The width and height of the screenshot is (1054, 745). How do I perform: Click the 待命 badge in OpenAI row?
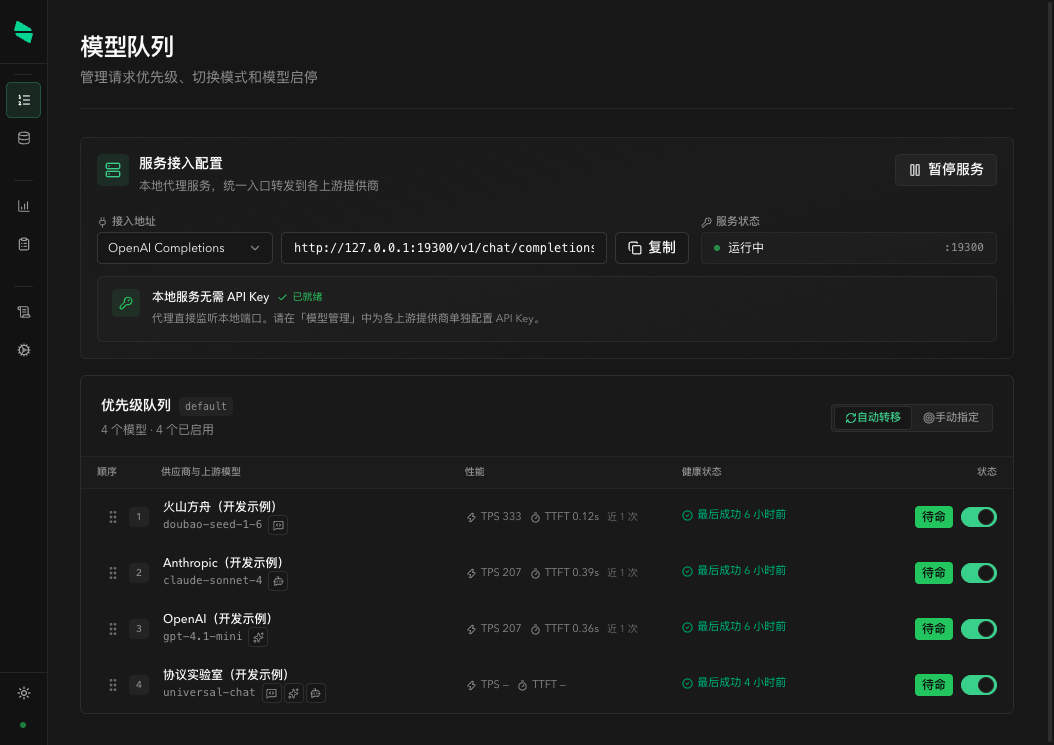(x=934, y=629)
